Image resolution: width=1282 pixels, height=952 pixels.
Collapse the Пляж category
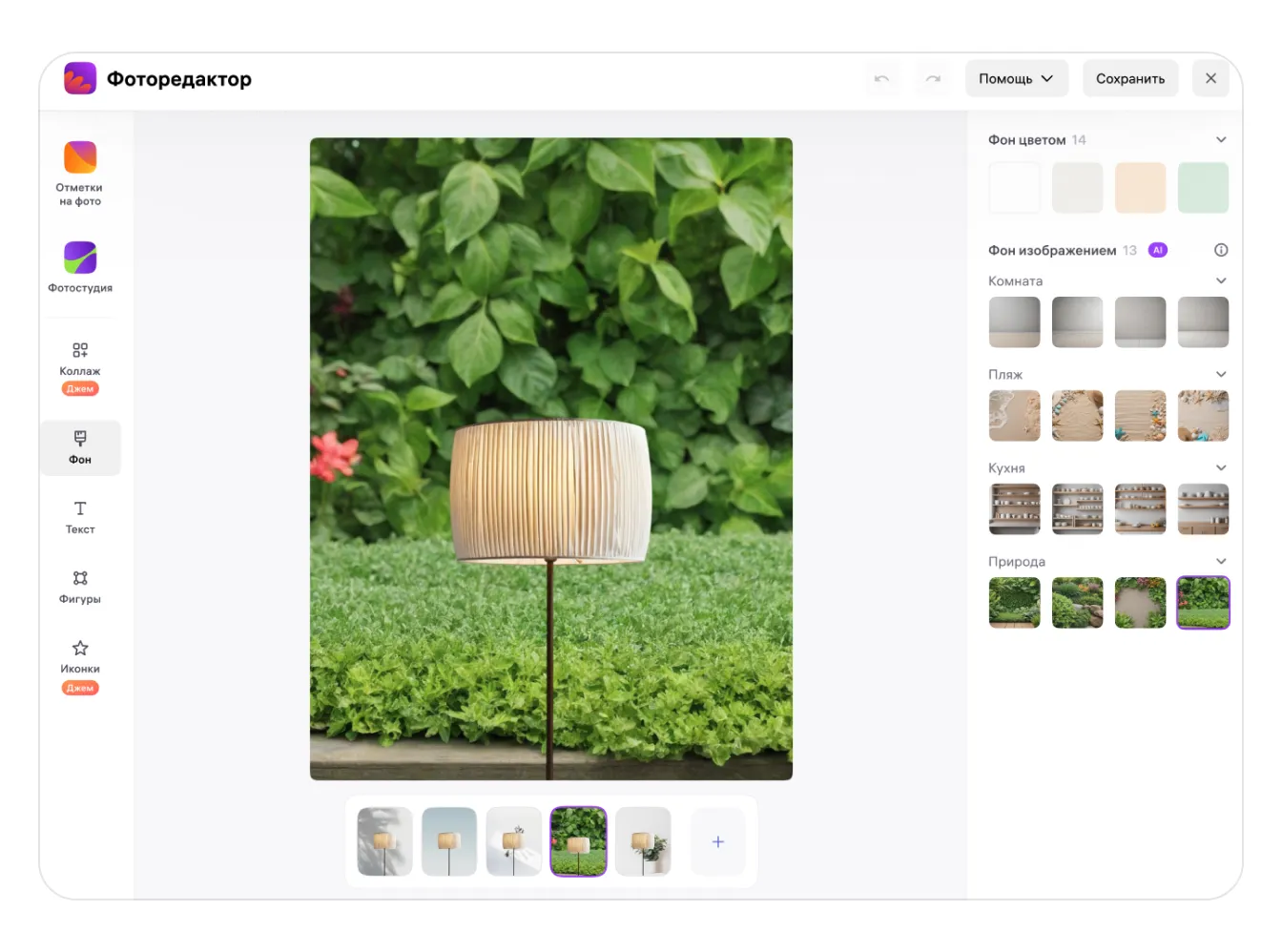coord(1221,374)
